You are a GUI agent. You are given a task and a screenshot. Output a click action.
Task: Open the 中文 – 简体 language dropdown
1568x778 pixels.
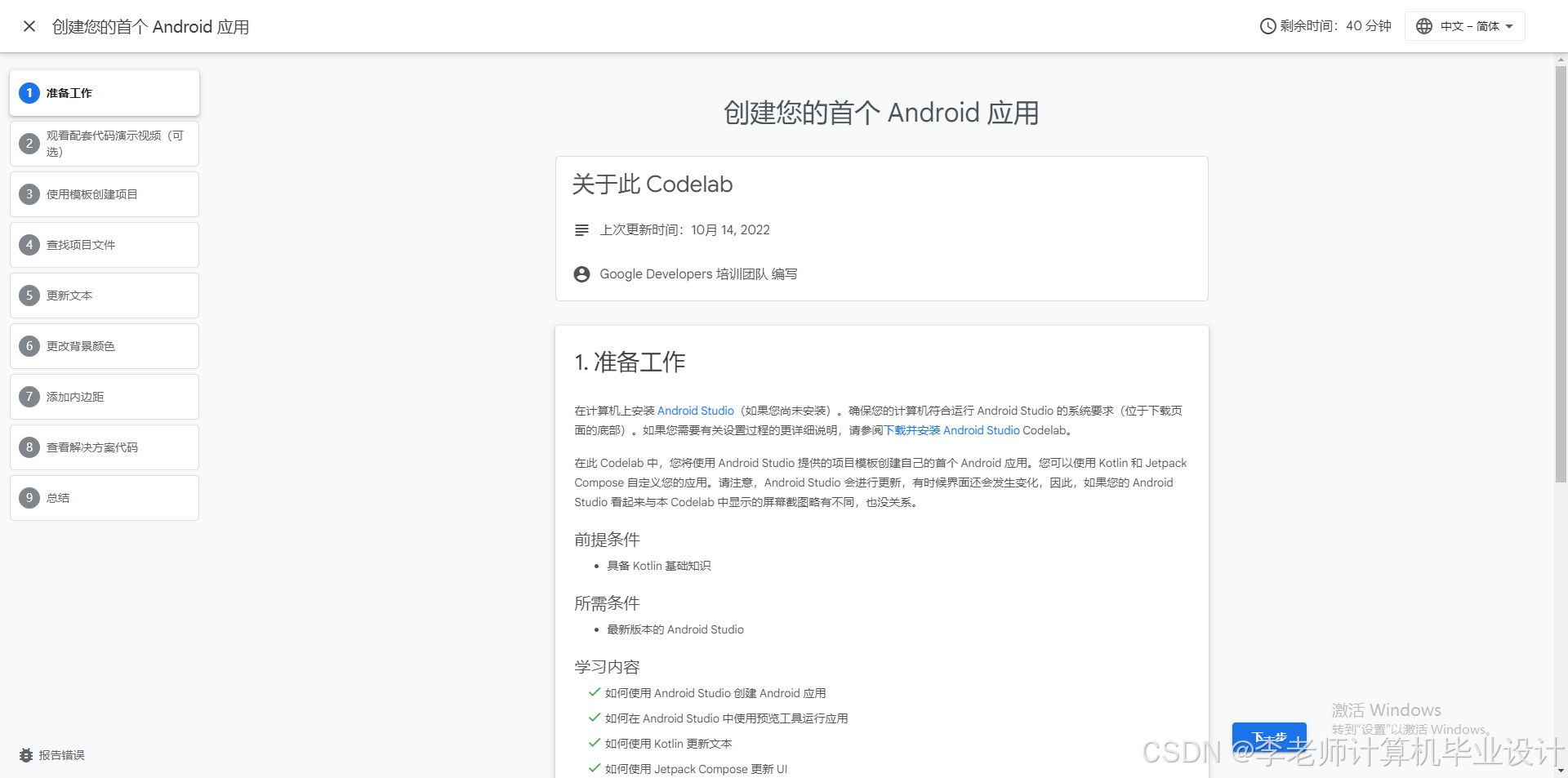[1464, 25]
